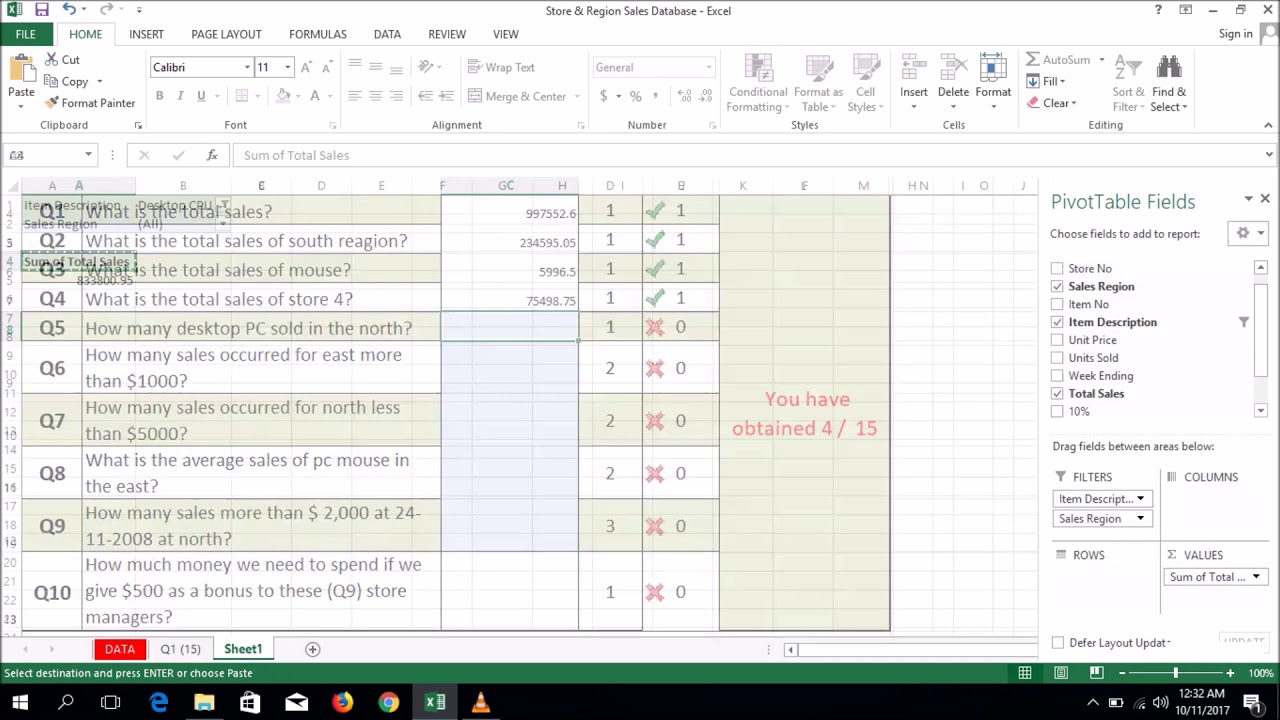
Task: Add a new sheet with plus icon
Action: (x=312, y=649)
